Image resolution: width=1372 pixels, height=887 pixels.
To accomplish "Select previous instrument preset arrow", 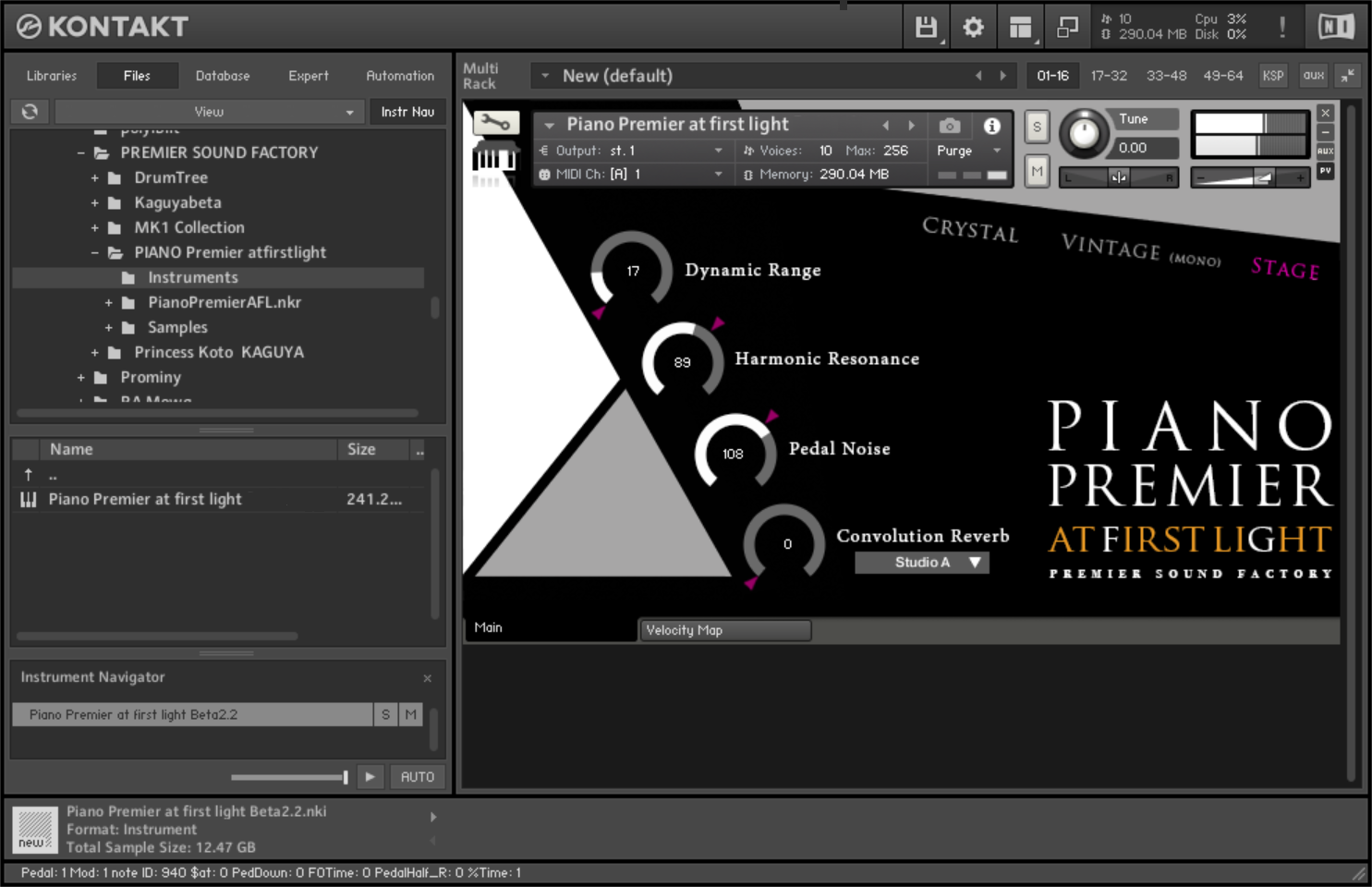I will pyautogui.click(x=886, y=126).
